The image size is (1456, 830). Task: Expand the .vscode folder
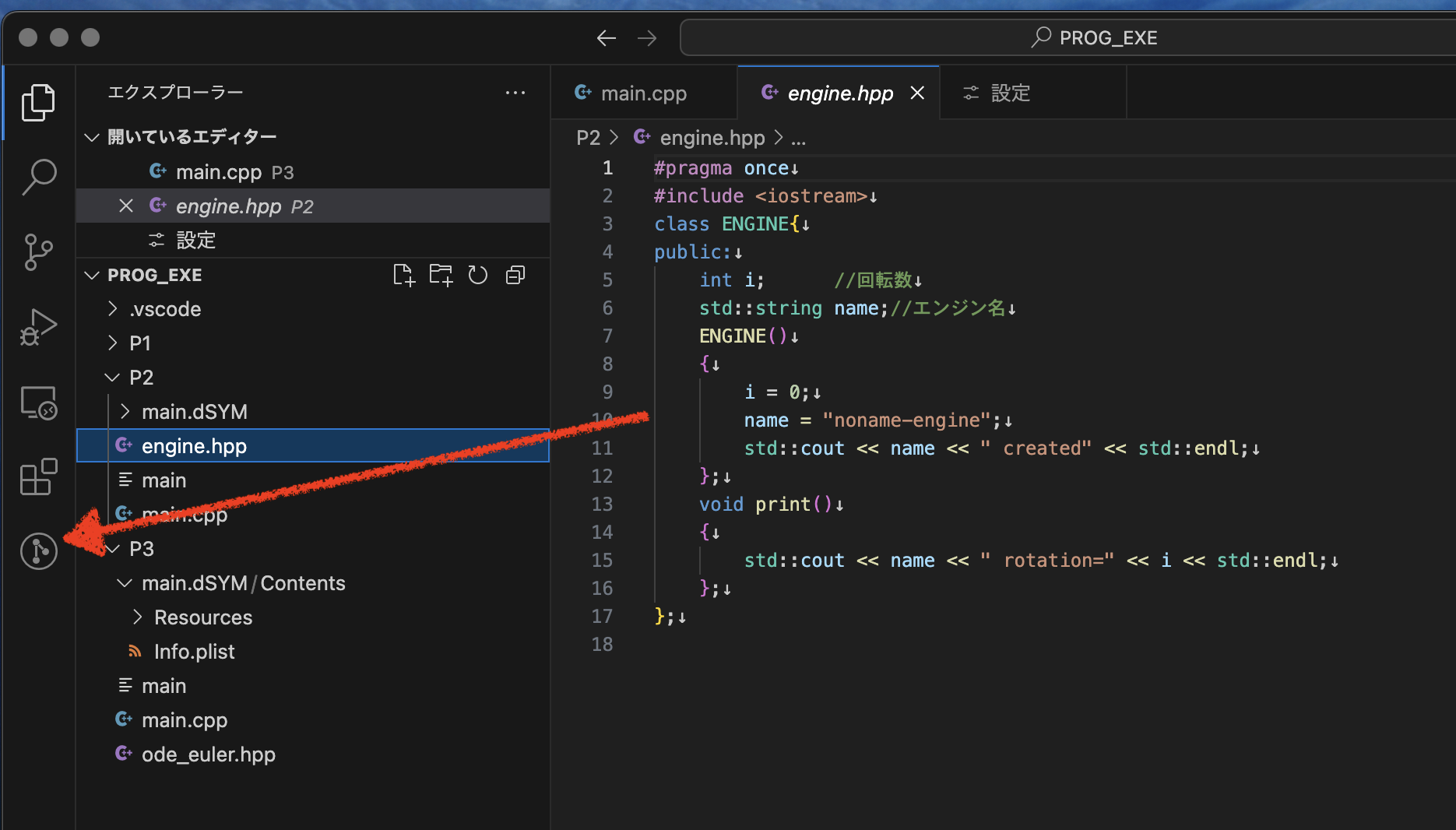112,309
